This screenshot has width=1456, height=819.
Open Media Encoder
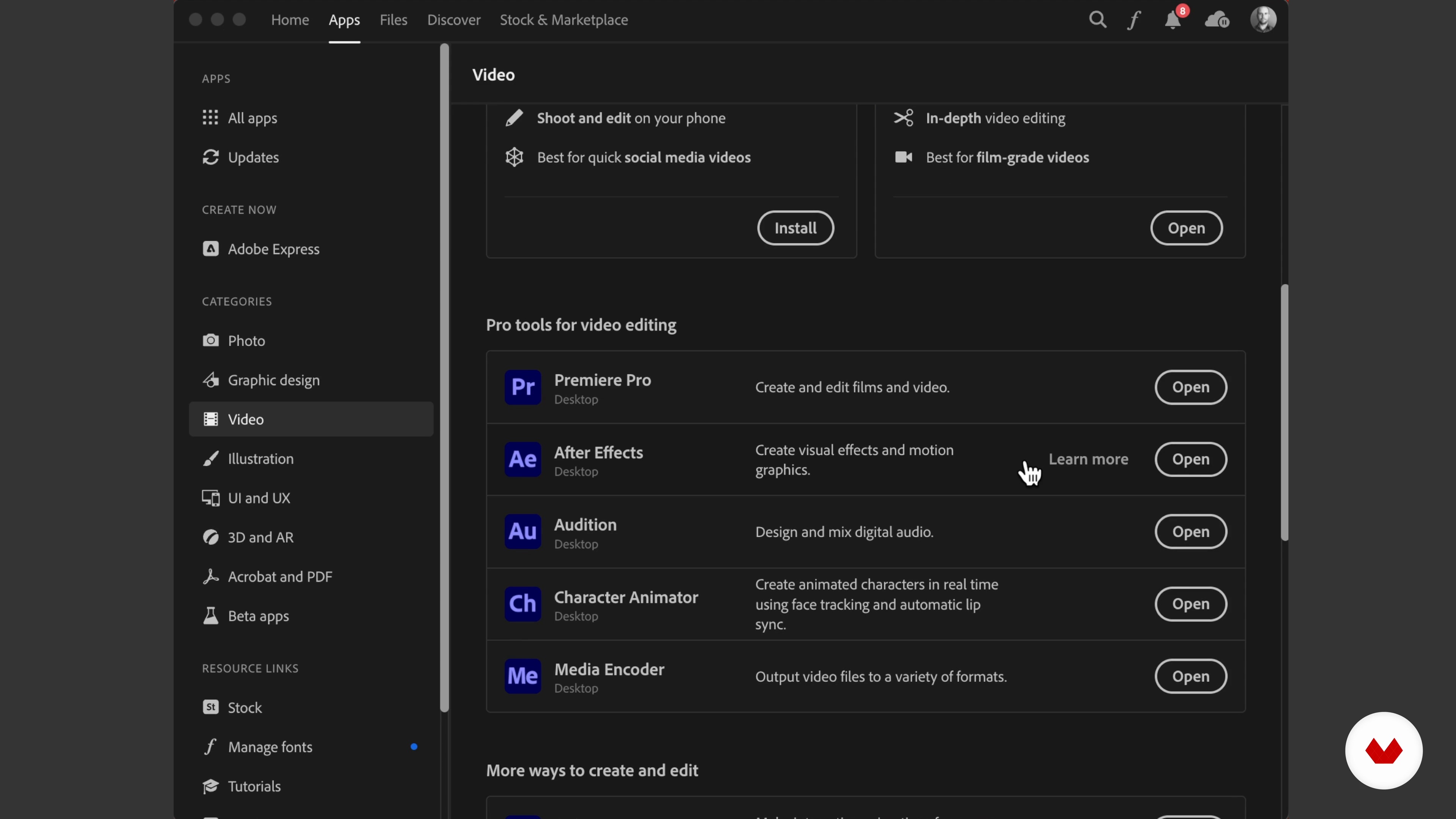click(1190, 676)
